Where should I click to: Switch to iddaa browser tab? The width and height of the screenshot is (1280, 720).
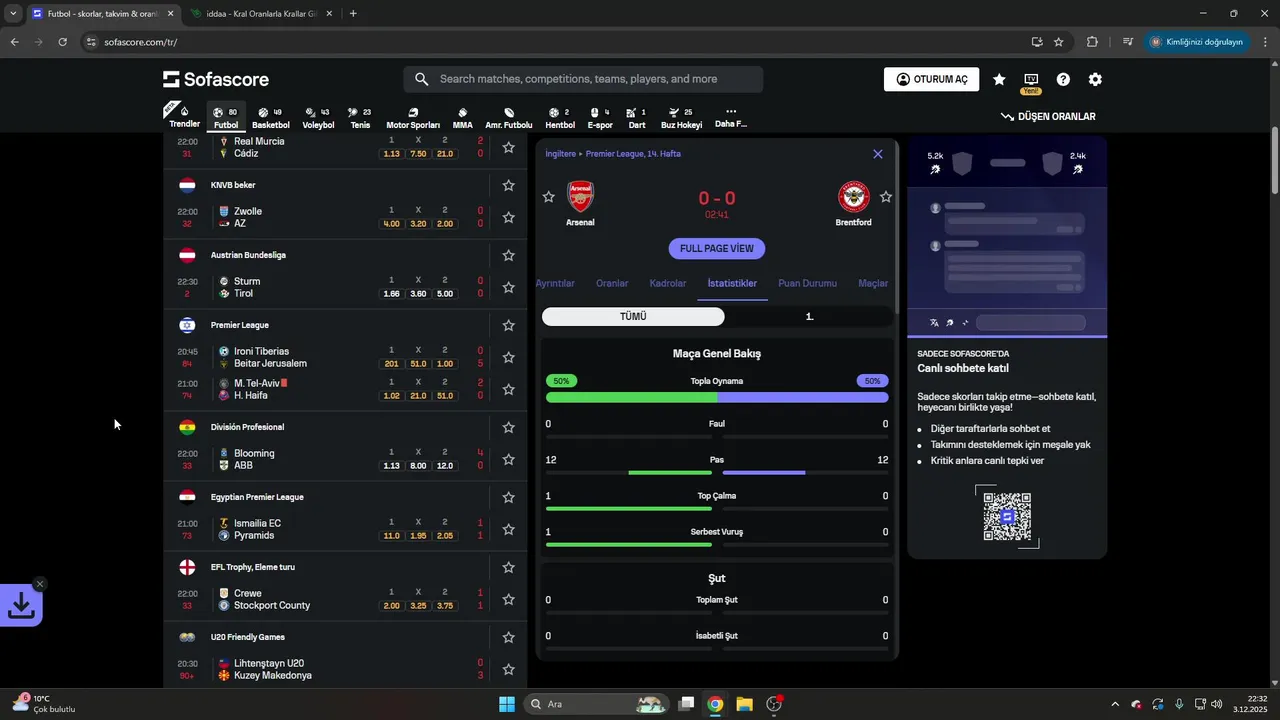263,14
